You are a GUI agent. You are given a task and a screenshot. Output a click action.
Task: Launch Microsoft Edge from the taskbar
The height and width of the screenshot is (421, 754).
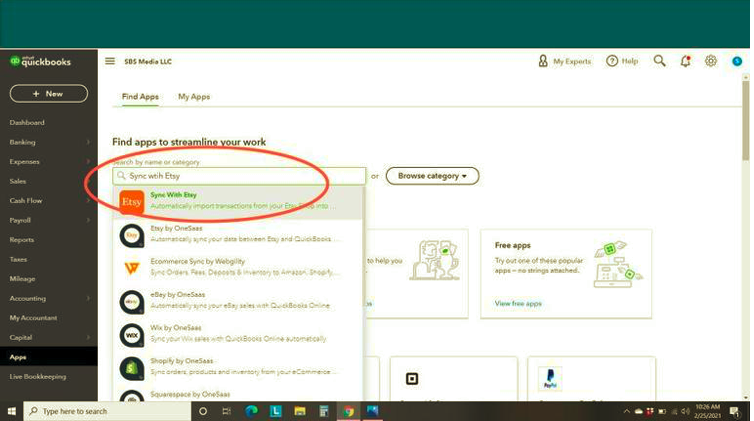click(x=251, y=411)
